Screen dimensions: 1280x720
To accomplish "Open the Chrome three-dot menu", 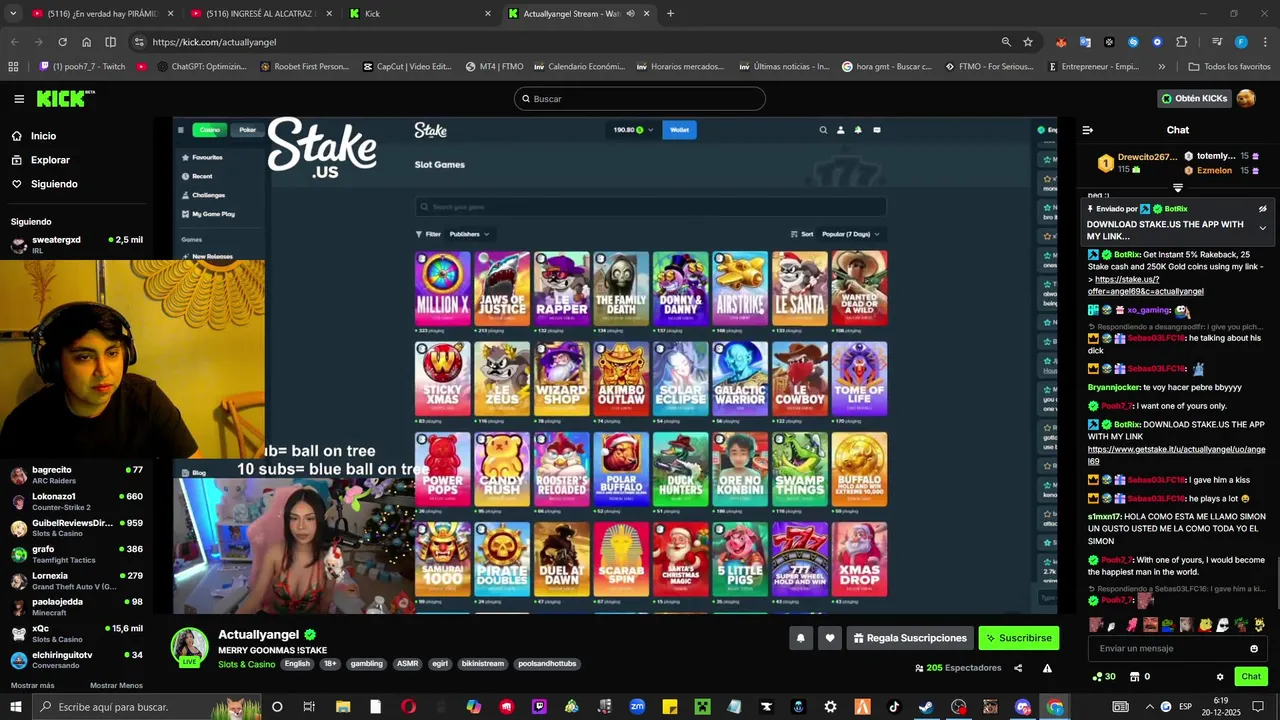I will (1264, 42).
